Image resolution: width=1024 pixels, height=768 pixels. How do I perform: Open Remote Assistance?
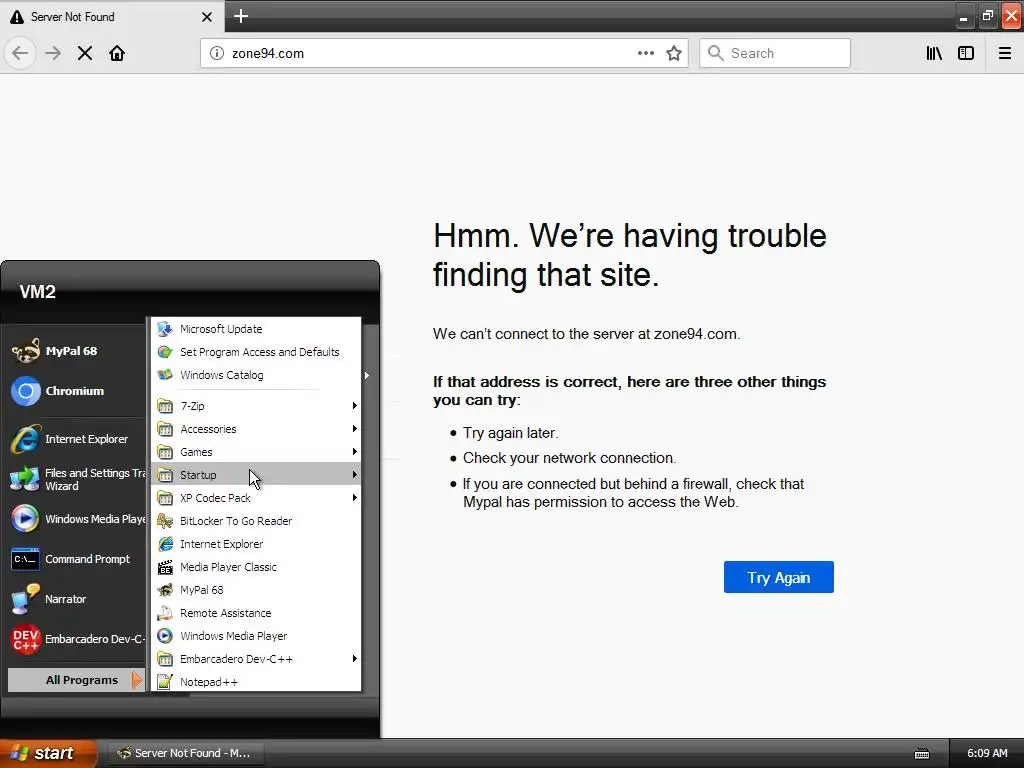256,613
